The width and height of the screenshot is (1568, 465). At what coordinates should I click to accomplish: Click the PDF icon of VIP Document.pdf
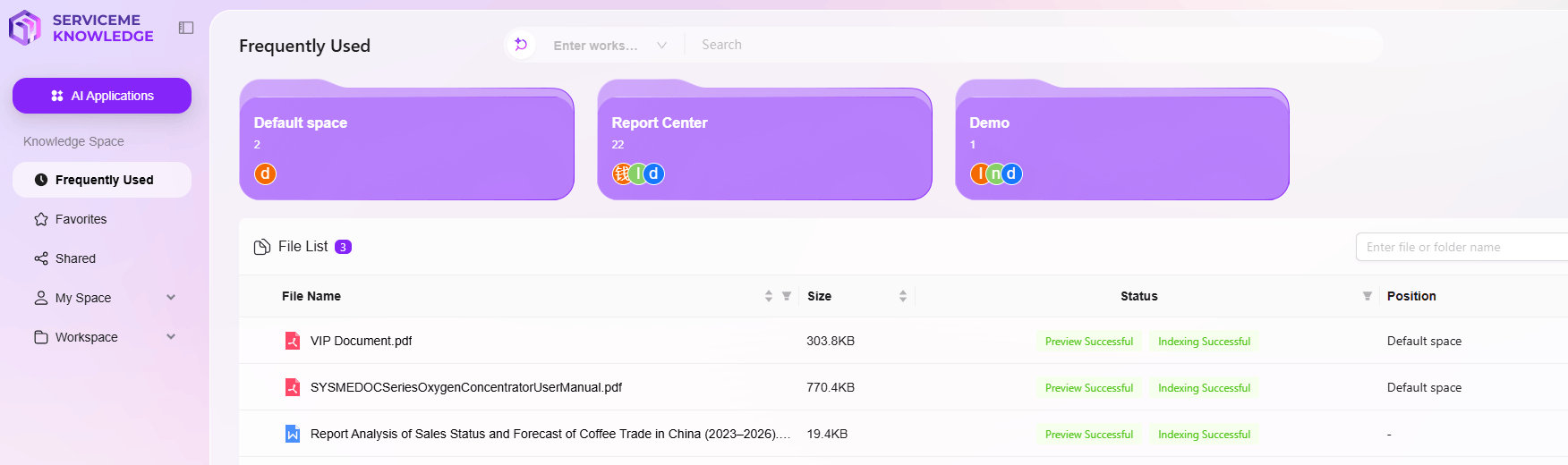[293, 341]
